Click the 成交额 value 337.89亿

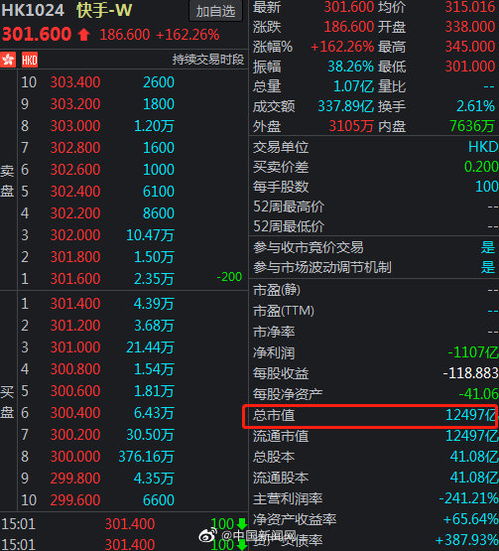point(345,106)
